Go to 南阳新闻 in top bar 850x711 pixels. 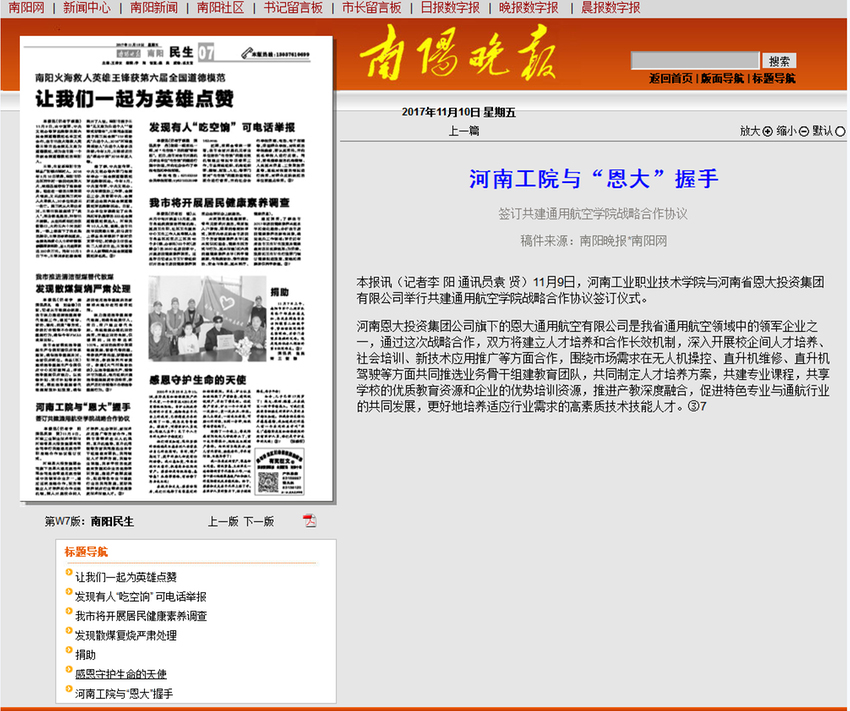[154, 8]
